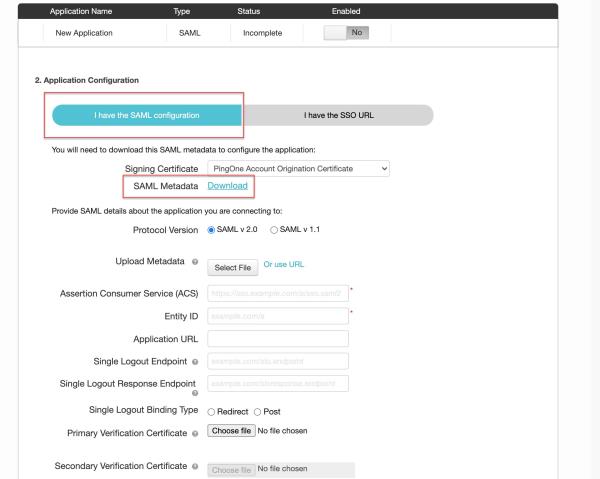Focus the Single Logout Response Endpoint field
The image size is (600, 479).
[278, 383]
